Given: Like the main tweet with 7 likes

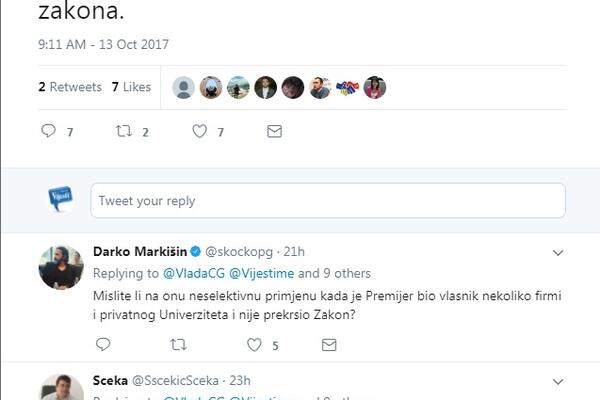Looking at the screenshot, I should click(199, 131).
